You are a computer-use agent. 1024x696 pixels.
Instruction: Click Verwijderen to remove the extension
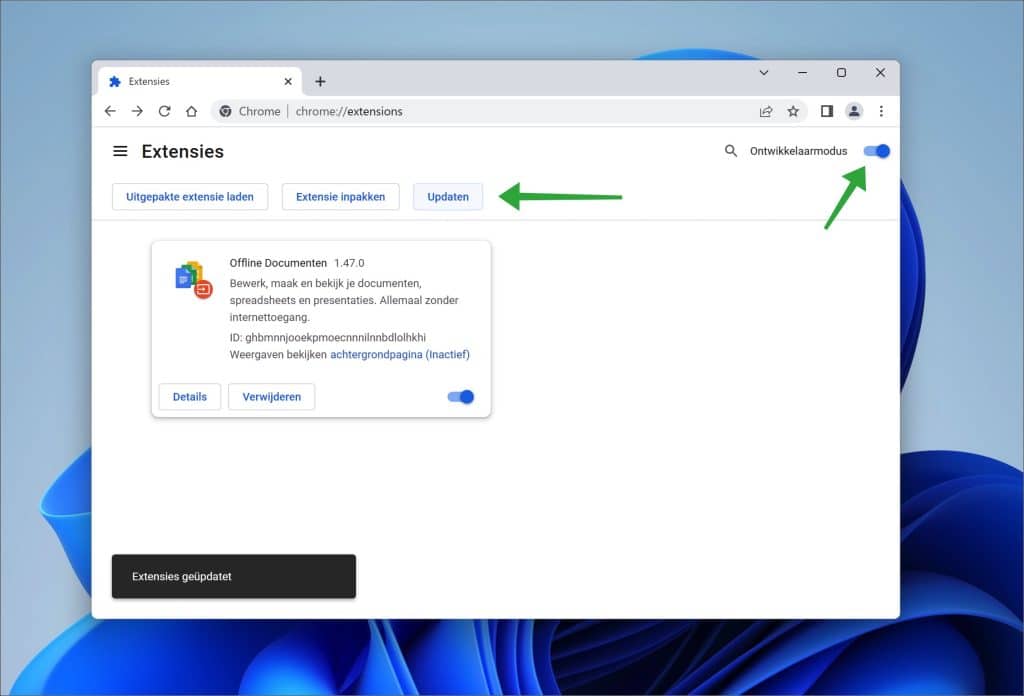pos(274,396)
